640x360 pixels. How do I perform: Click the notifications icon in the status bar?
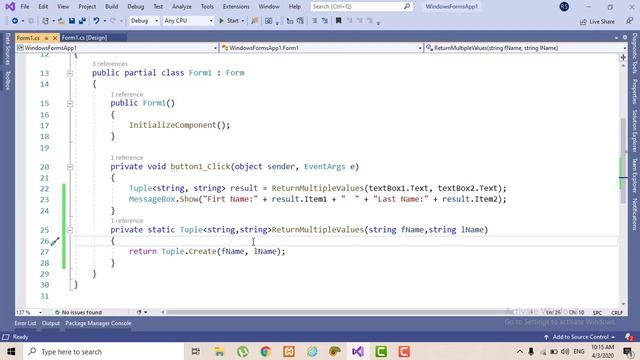click(x=629, y=337)
